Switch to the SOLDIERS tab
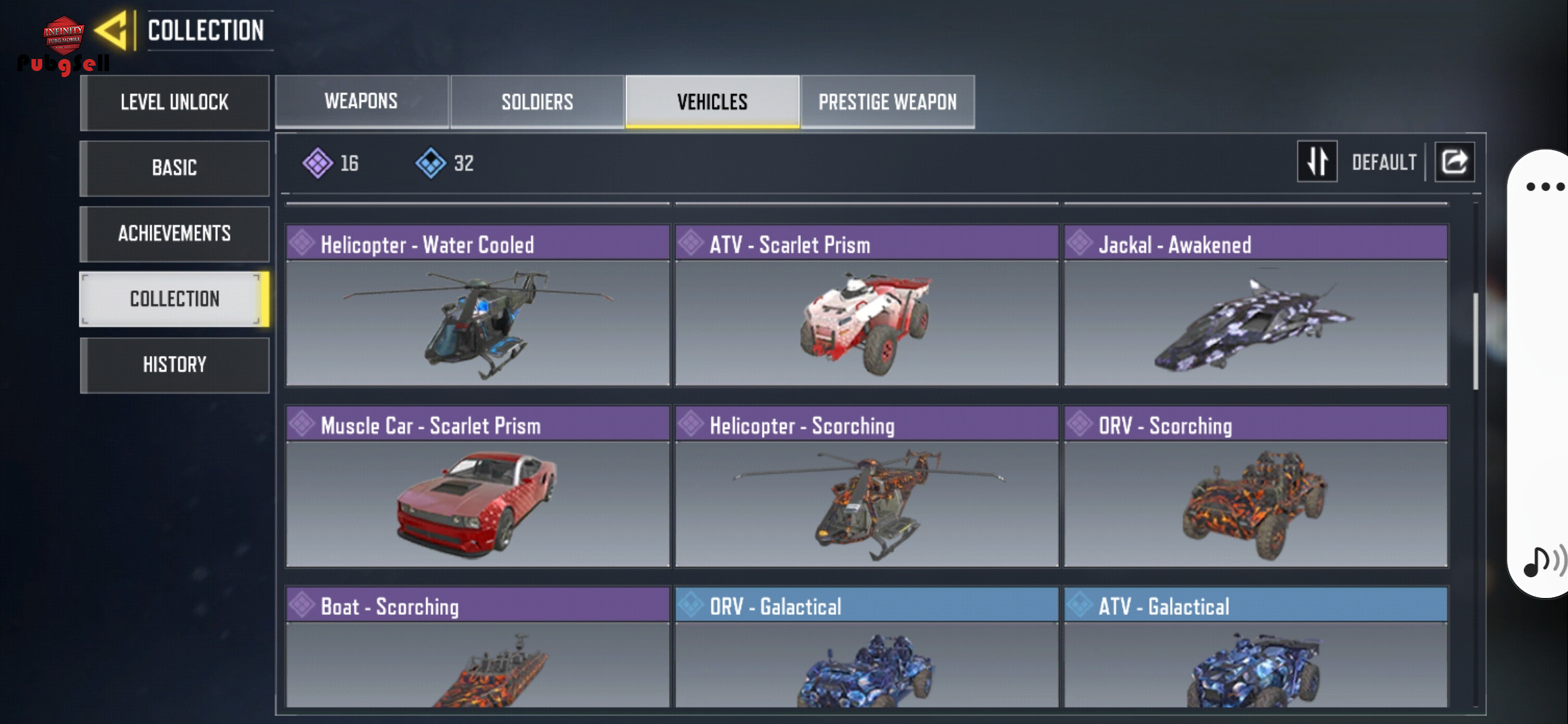 point(537,101)
